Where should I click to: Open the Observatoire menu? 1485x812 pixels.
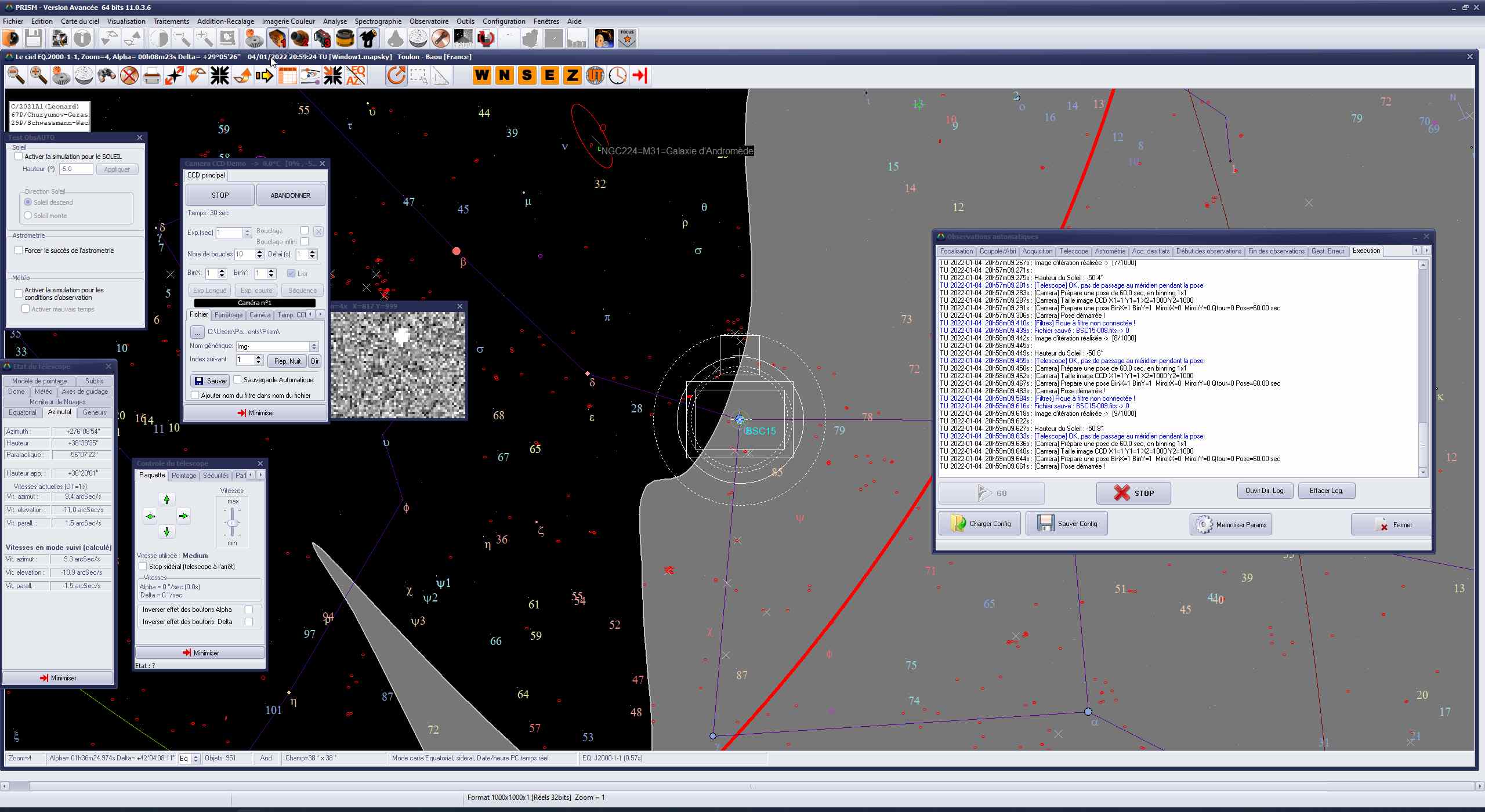(429, 21)
